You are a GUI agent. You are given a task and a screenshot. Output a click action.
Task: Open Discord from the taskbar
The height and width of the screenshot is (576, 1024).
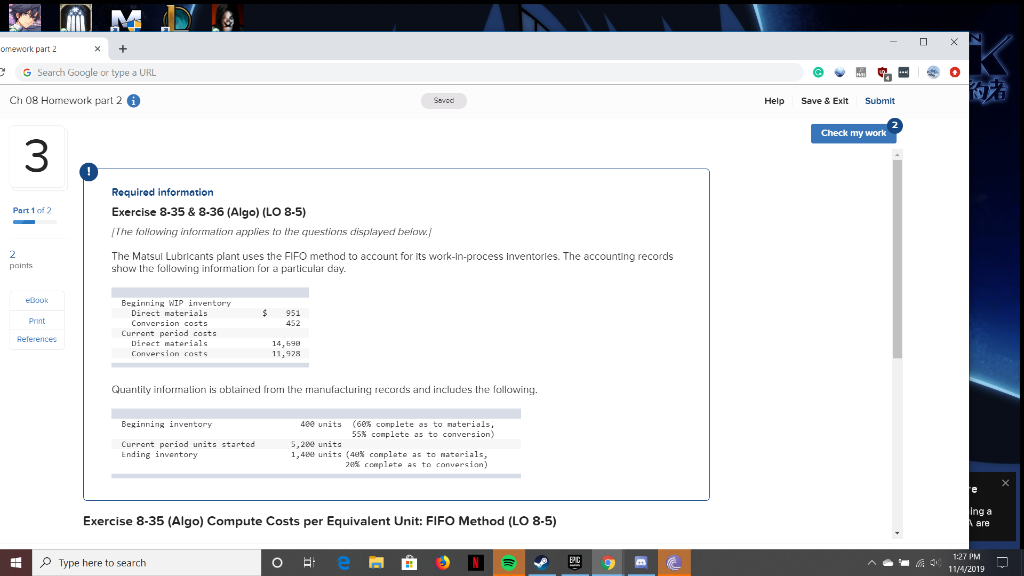pyautogui.click(x=640, y=562)
